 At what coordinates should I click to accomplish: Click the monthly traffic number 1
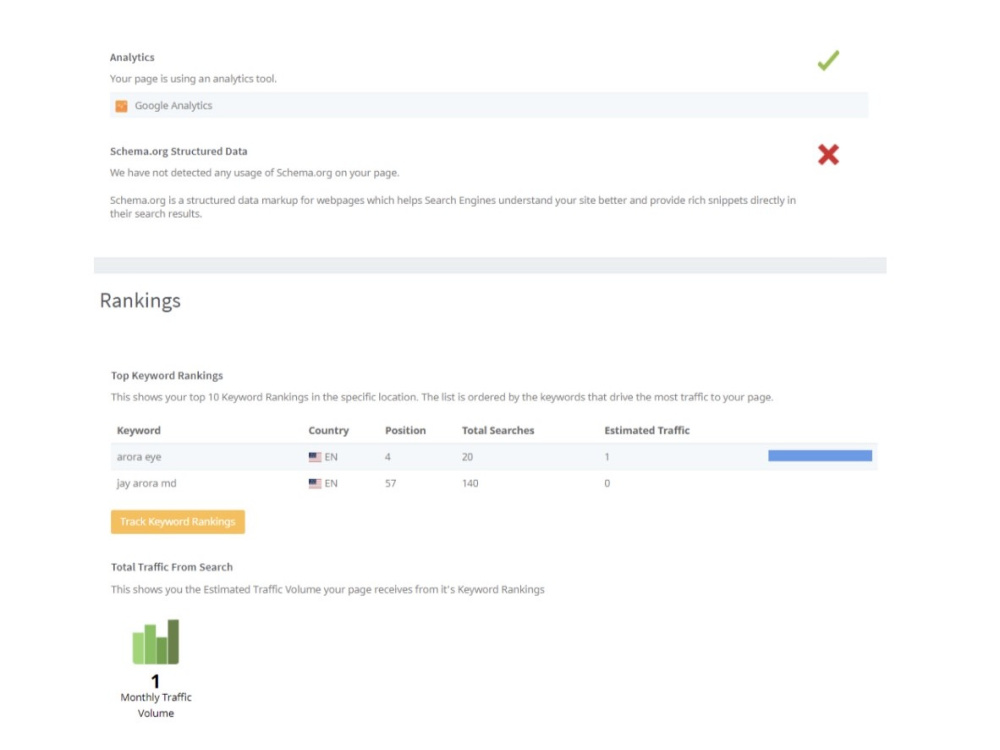pos(156,681)
